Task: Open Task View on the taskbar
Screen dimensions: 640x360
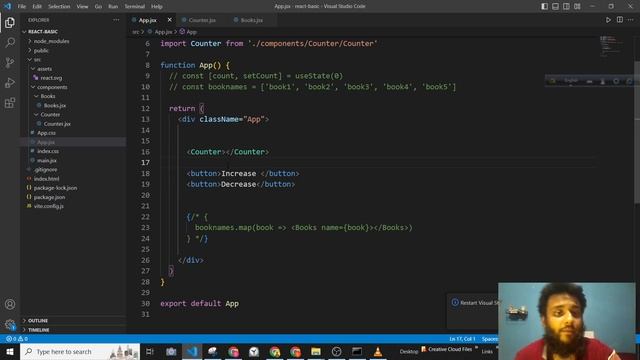Action: tap(149, 351)
